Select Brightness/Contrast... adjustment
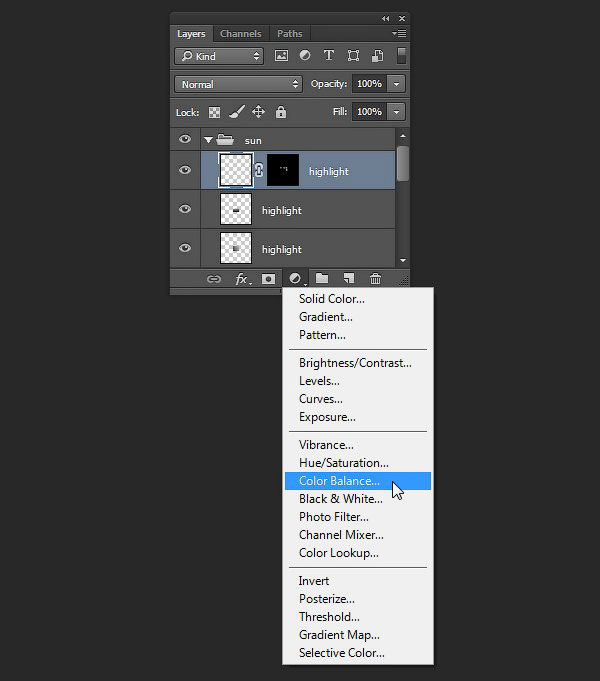Image resolution: width=600 pixels, height=681 pixels. click(358, 363)
